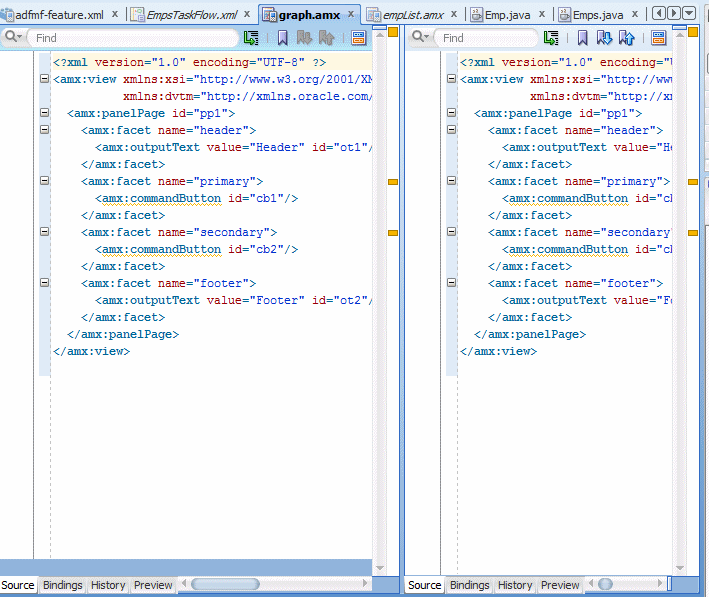Collapse footer facet in right editor
Image resolution: width=709 pixels, height=597 pixels.
tap(451, 283)
